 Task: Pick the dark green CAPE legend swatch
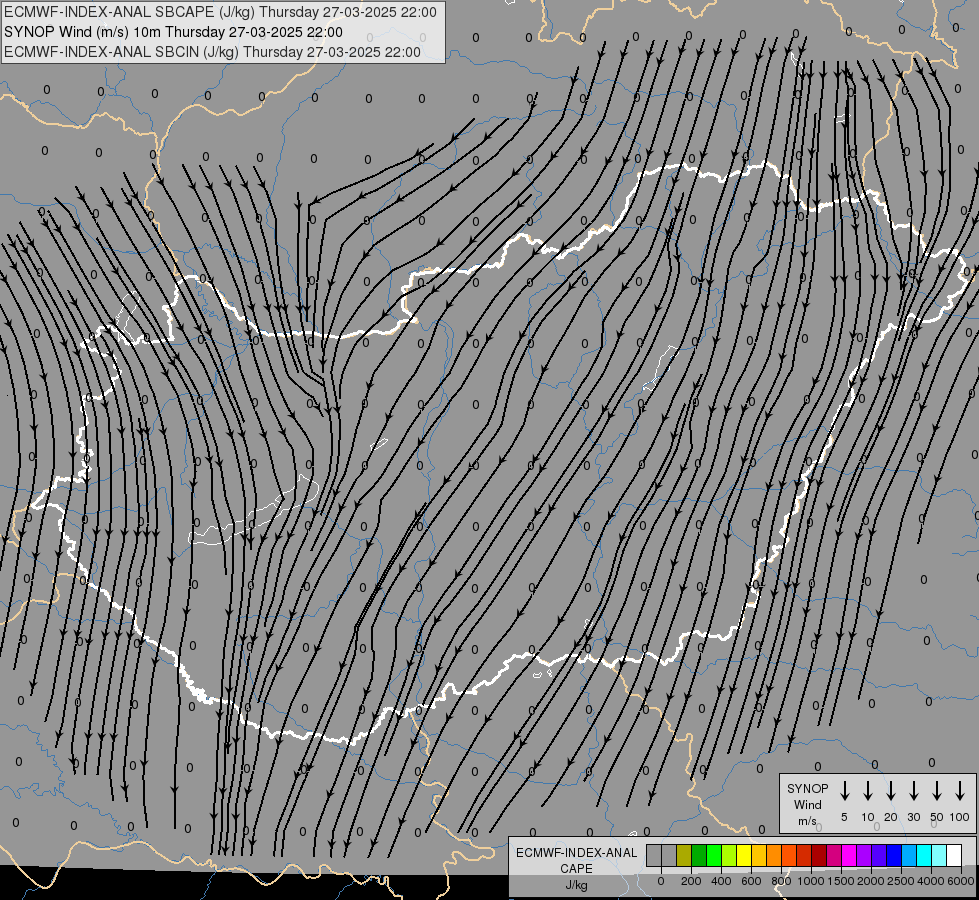[x=699, y=855]
